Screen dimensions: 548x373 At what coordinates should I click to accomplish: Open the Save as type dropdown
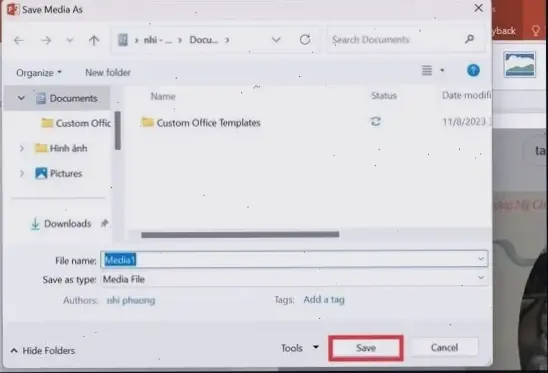pyautogui.click(x=481, y=278)
